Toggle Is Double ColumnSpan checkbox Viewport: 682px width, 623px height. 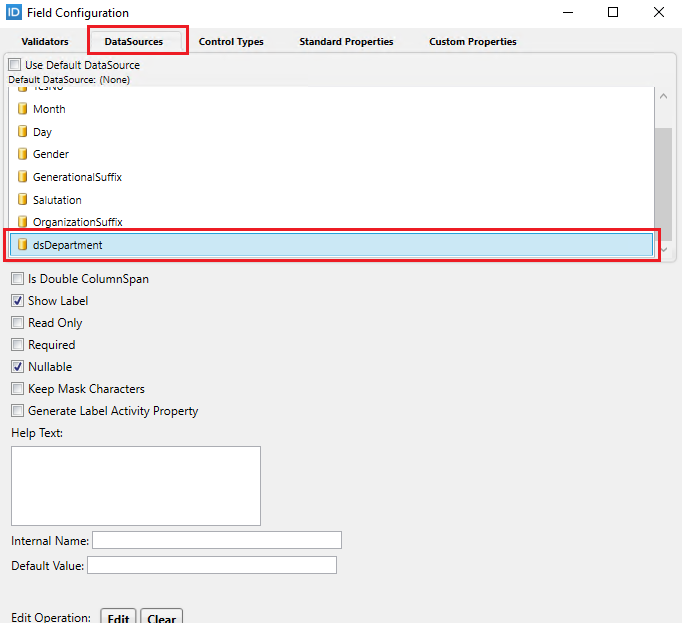pos(17,278)
